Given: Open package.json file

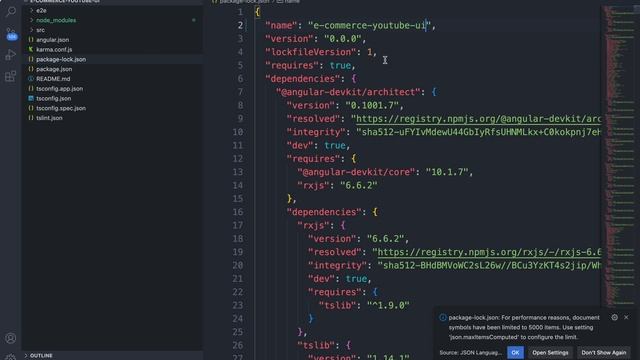Looking at the screenshot, I should coord(54,69).
